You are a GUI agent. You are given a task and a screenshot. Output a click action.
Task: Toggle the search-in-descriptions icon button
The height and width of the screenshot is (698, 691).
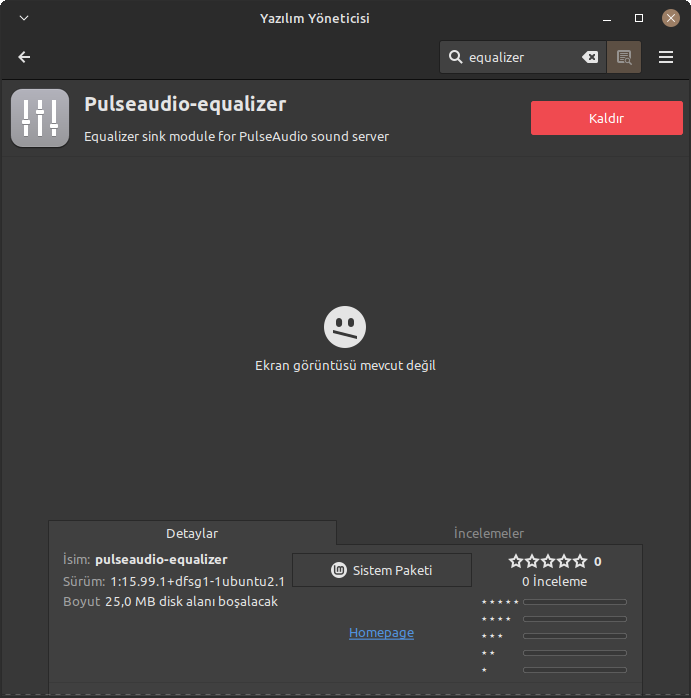click(624, 57)
